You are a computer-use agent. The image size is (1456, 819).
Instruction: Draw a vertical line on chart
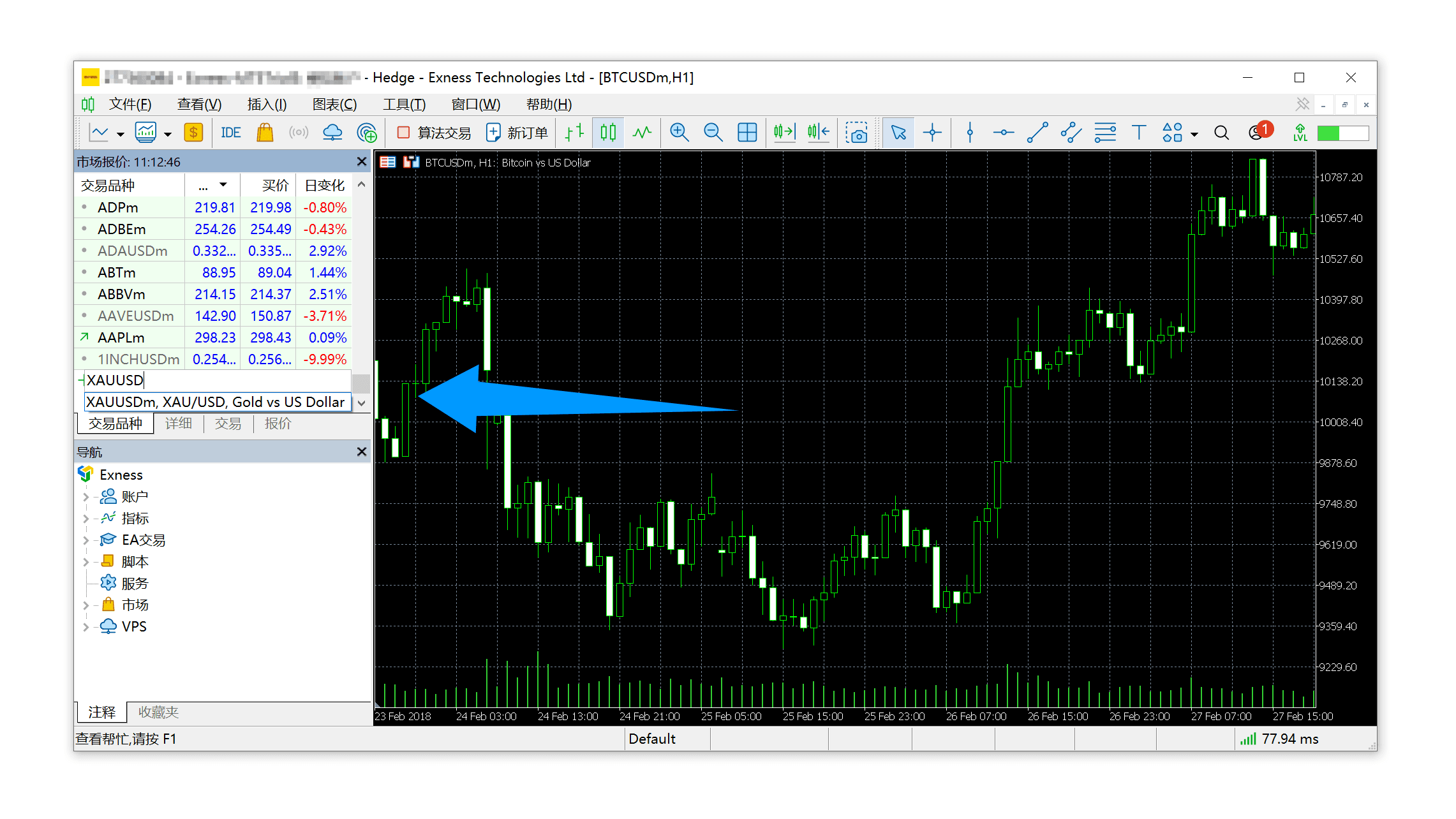[970, 133]
